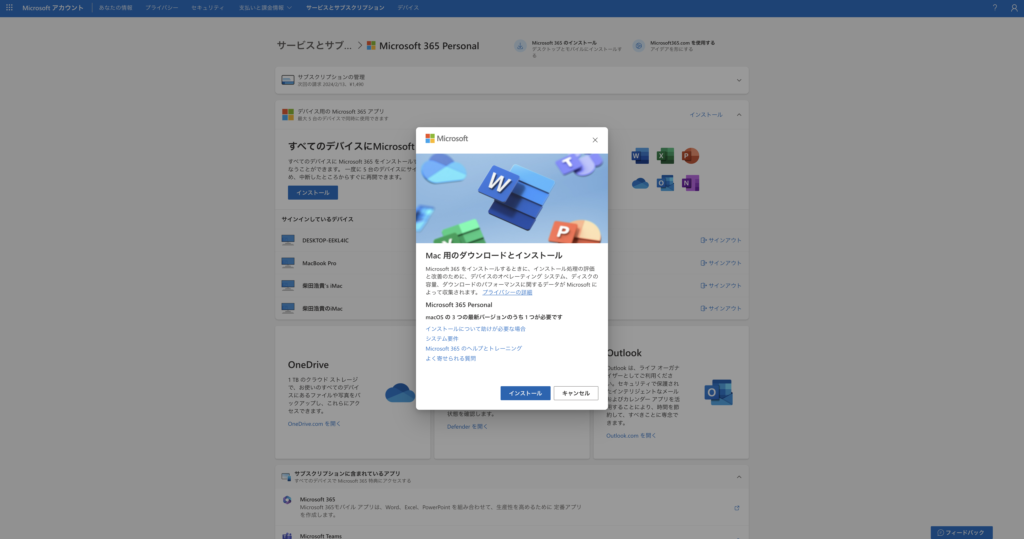Open the account profile avatar icon
Image resolution: width=1024 pixels, height=539 pixels.
click(x=1014, y=8)
